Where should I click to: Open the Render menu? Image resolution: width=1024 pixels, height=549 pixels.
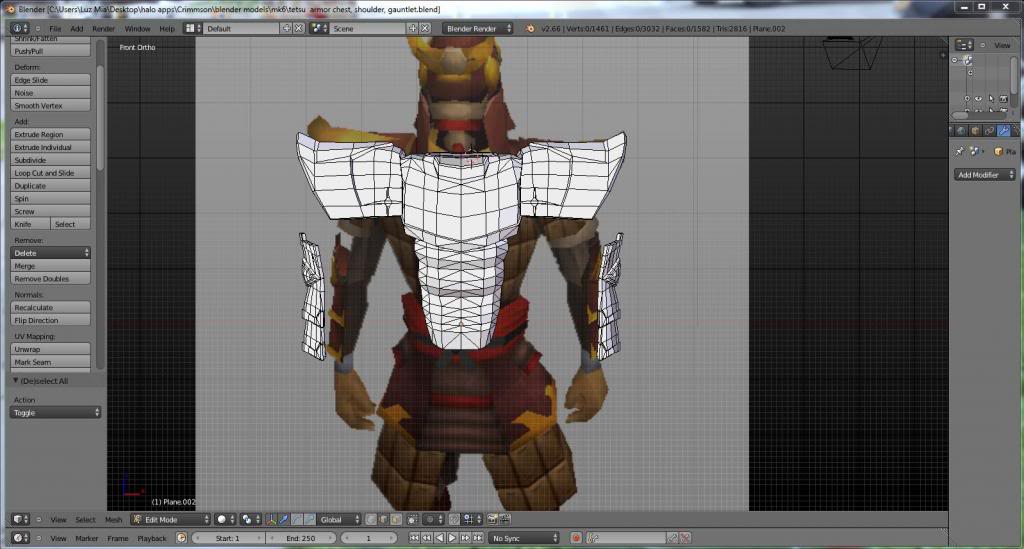103,29
